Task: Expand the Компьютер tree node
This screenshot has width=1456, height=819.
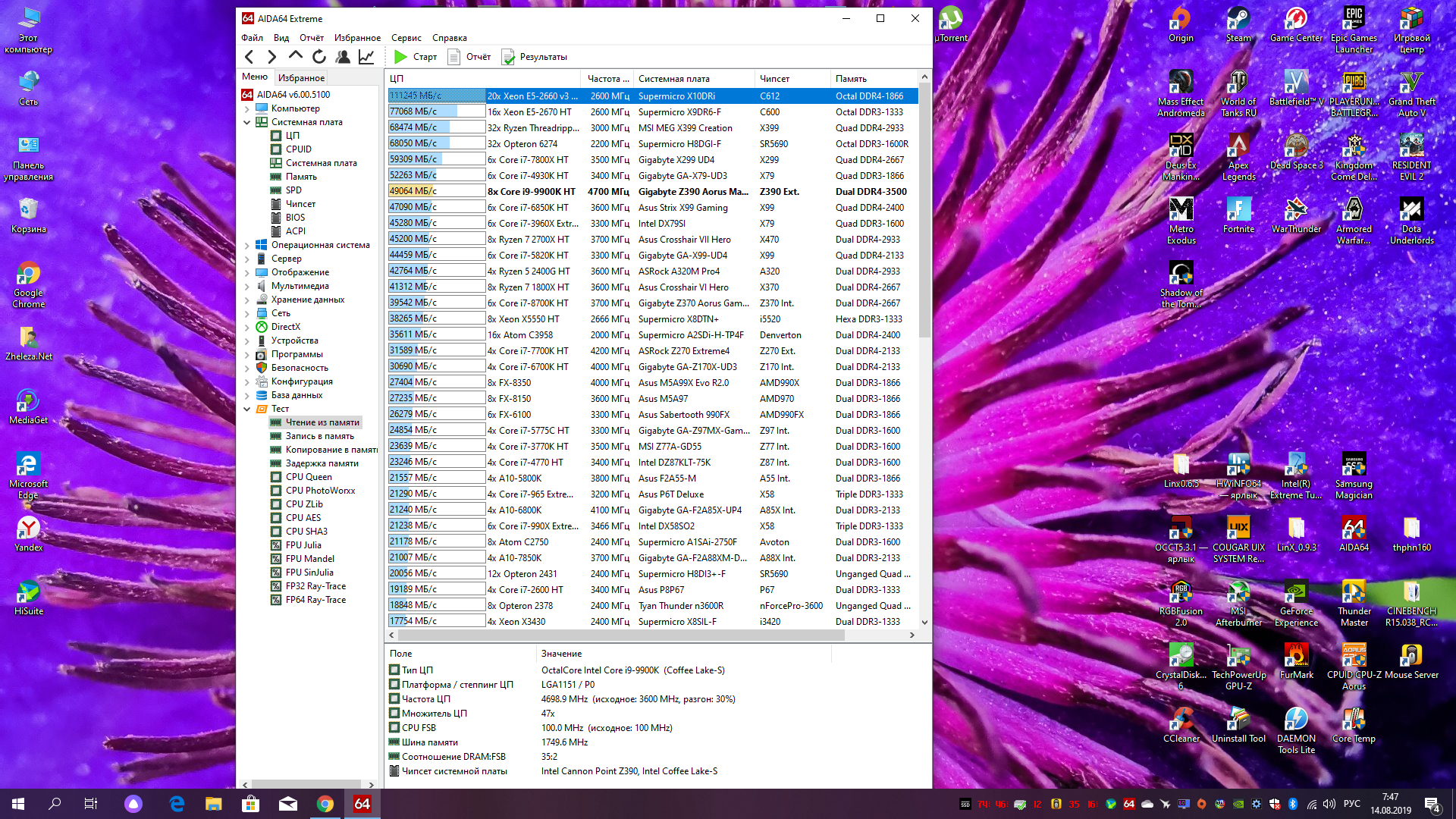Action: (x=247, y=108)
